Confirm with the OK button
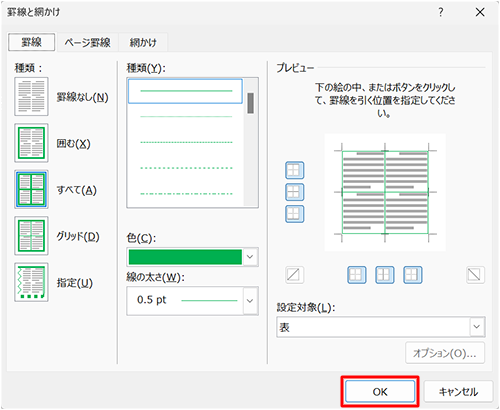The width and height of the screenshot is (500, 410). 380,392
